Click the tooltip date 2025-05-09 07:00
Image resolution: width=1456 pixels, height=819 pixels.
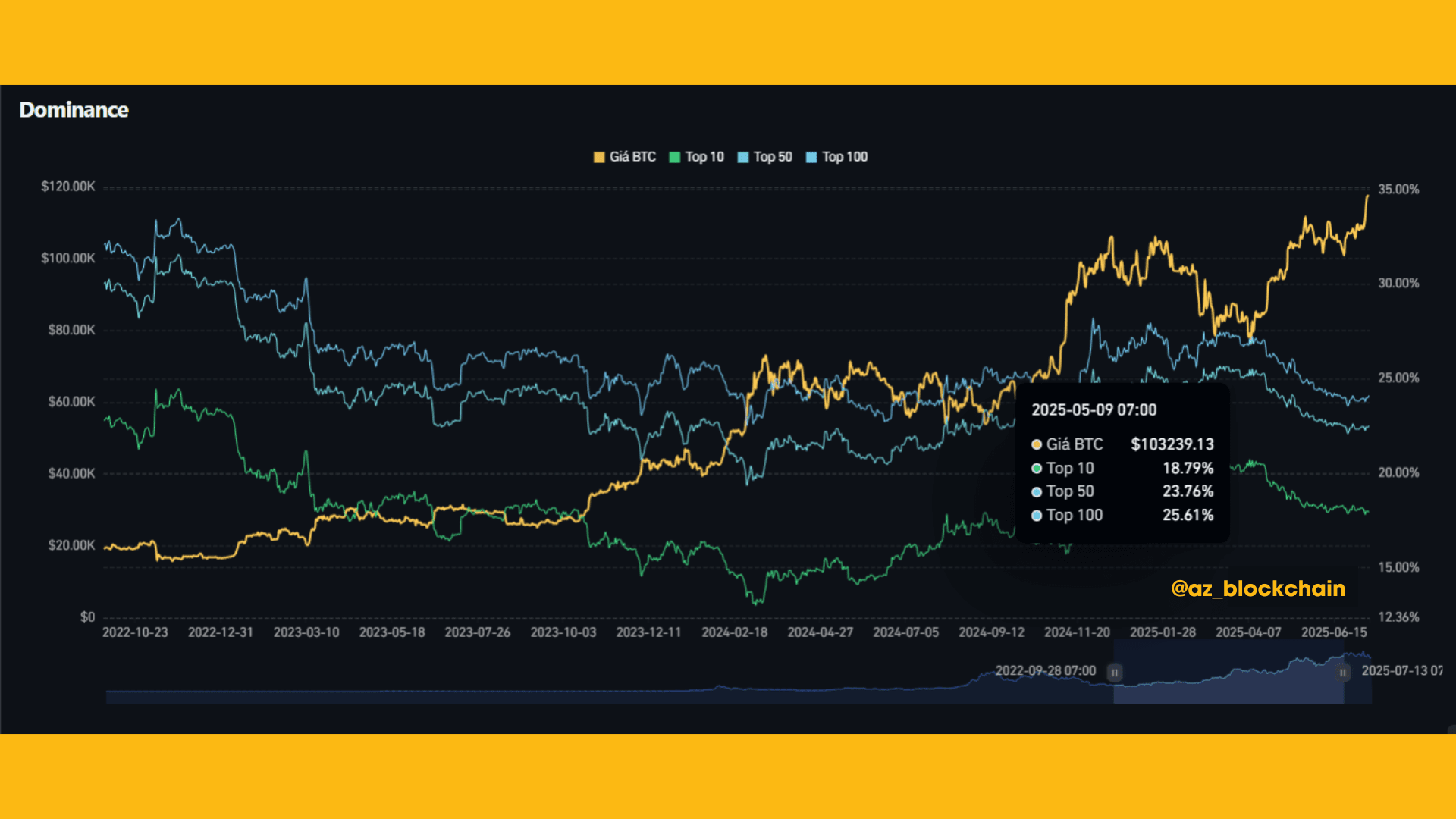click(x=1094, y=410)
